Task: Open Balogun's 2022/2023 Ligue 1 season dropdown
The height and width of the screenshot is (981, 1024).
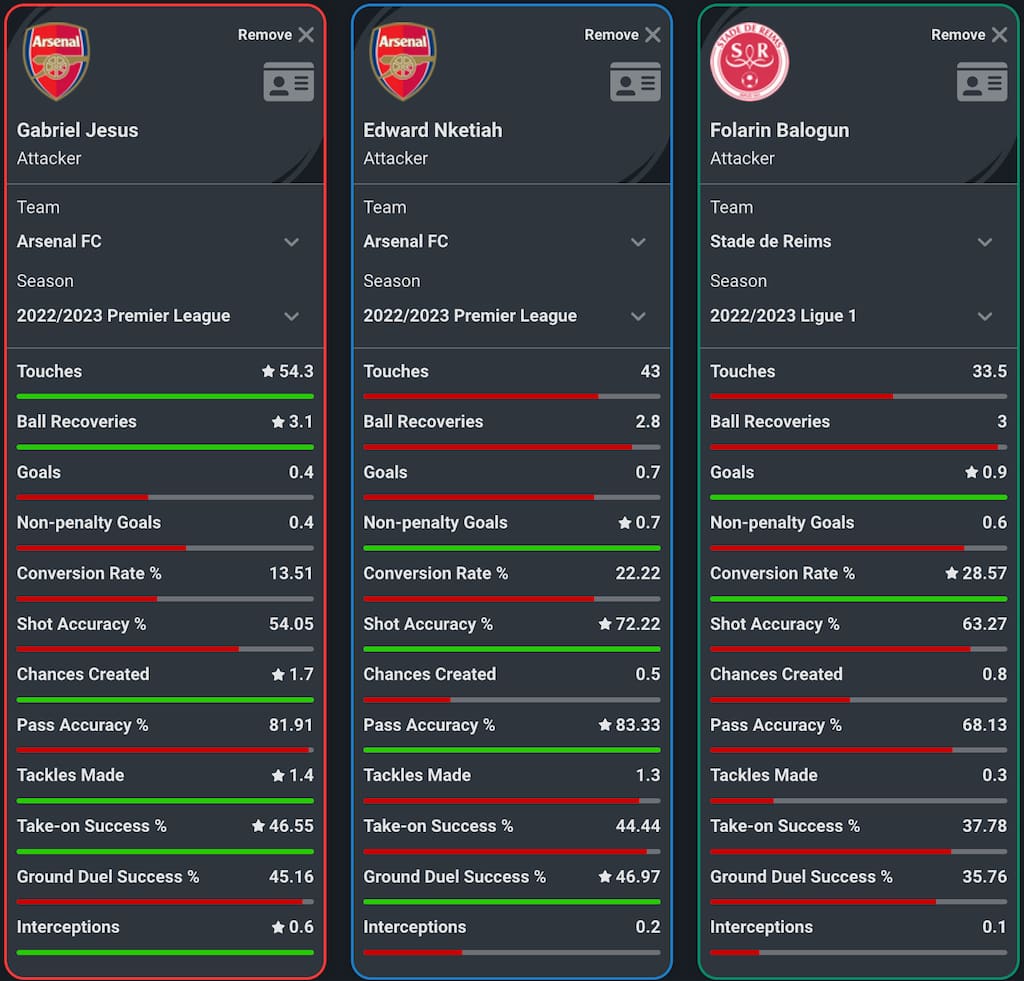Action: (x=985, y=316)
